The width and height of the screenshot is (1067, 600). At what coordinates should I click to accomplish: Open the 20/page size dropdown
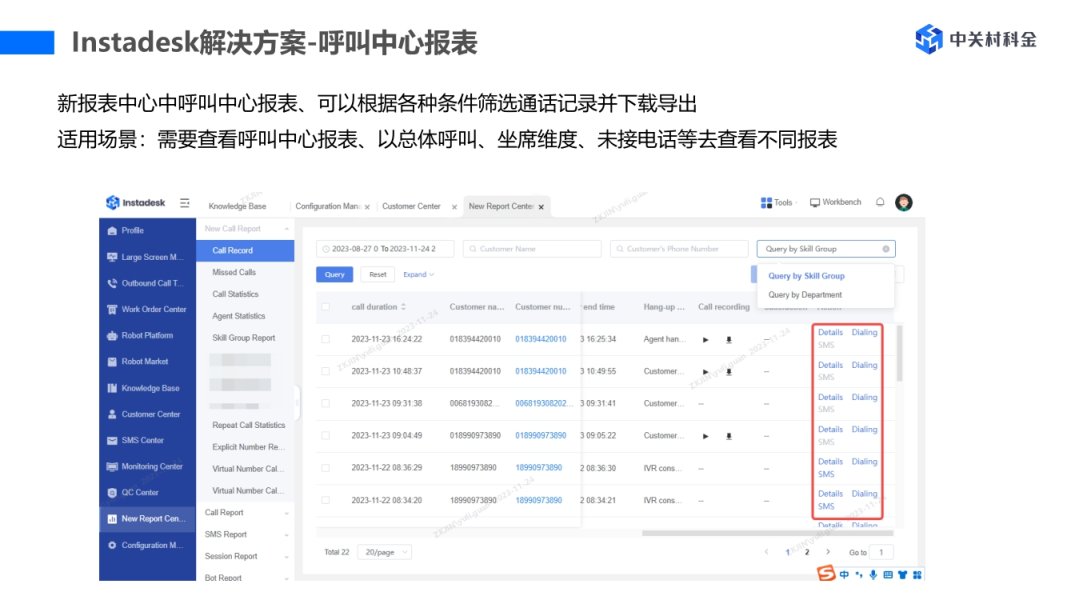tap(385, 552)
